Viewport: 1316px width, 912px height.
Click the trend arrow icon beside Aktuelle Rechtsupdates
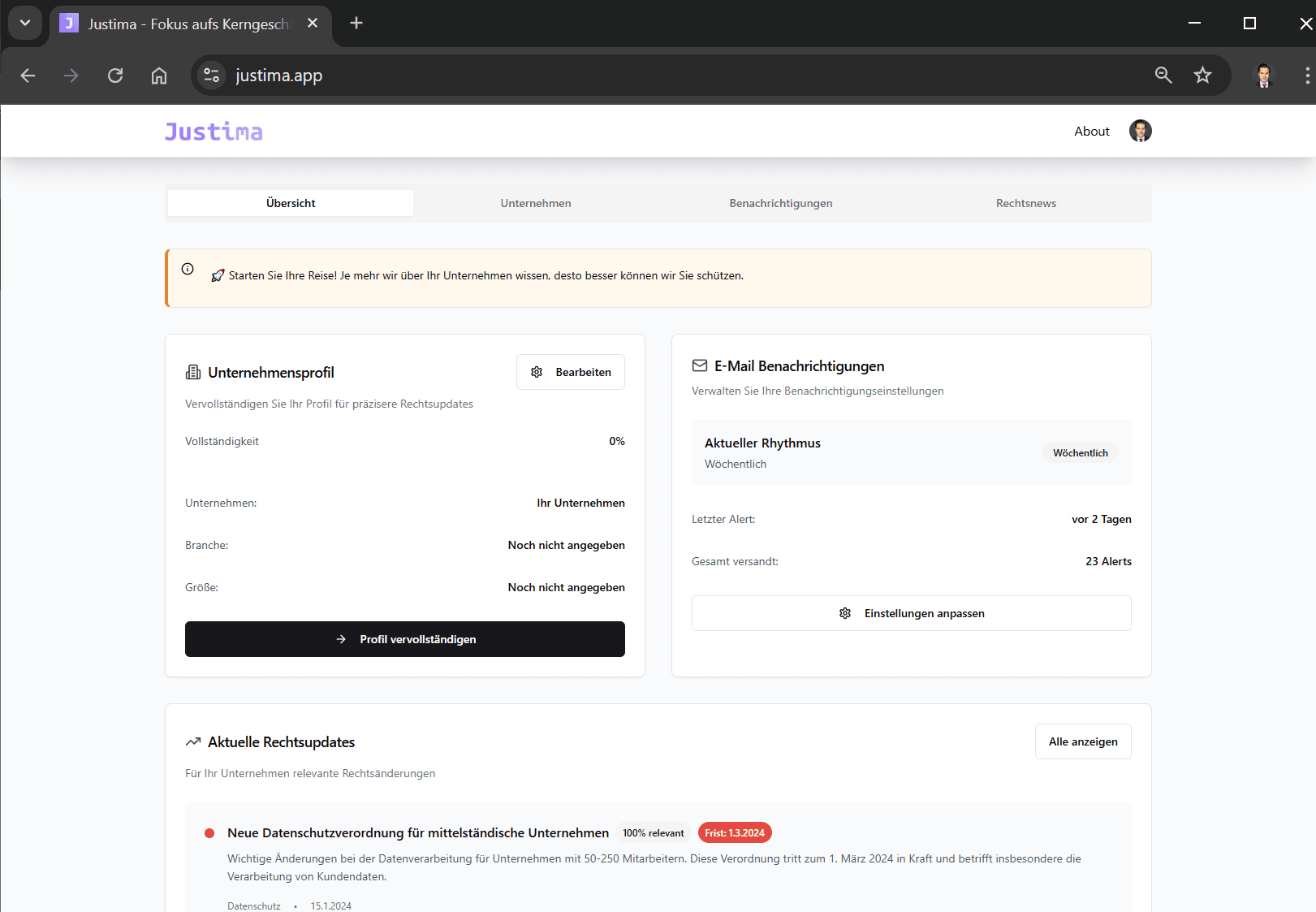[193, 741]
